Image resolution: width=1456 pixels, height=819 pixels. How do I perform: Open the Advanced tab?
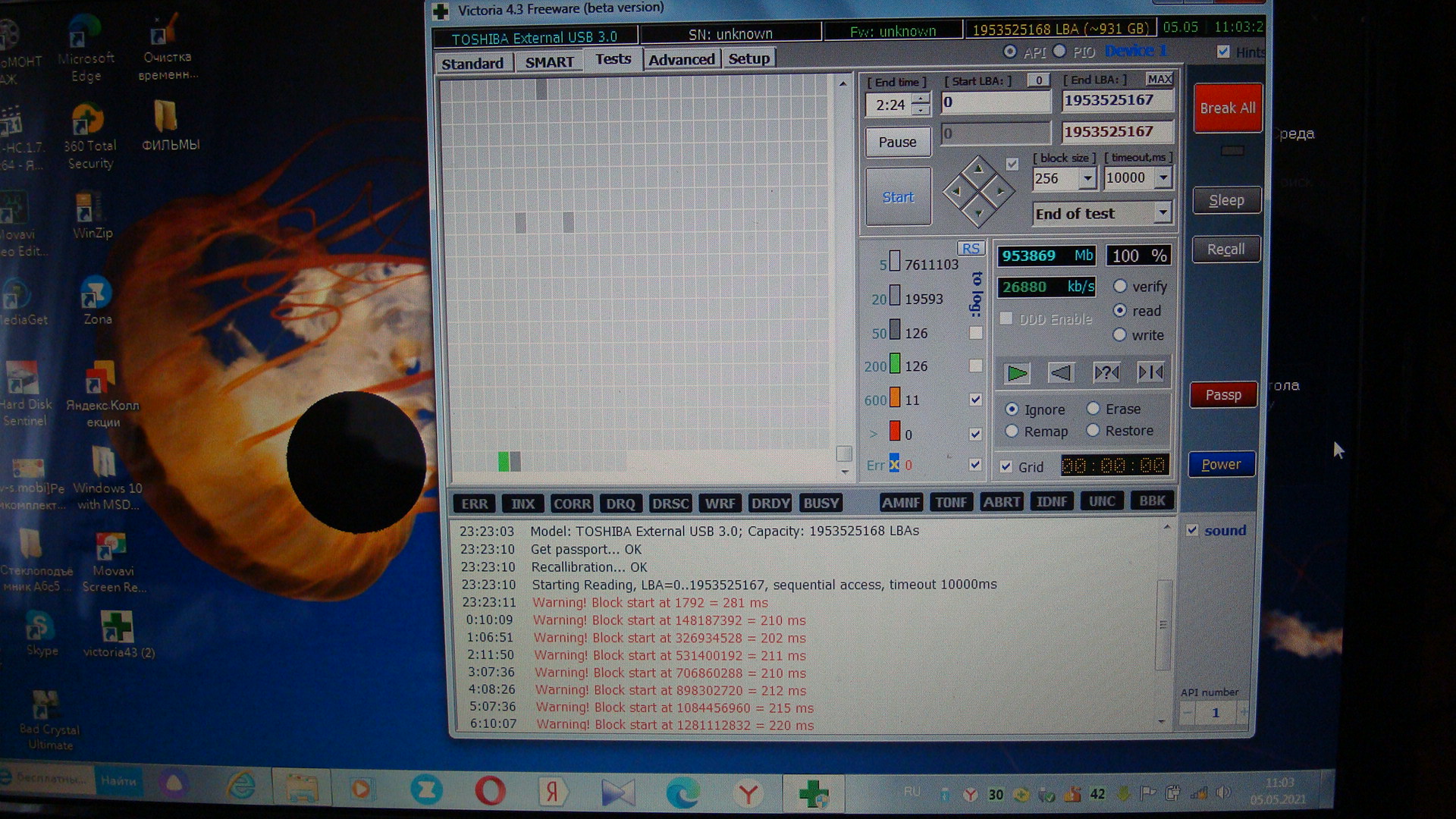click(681, 59)
